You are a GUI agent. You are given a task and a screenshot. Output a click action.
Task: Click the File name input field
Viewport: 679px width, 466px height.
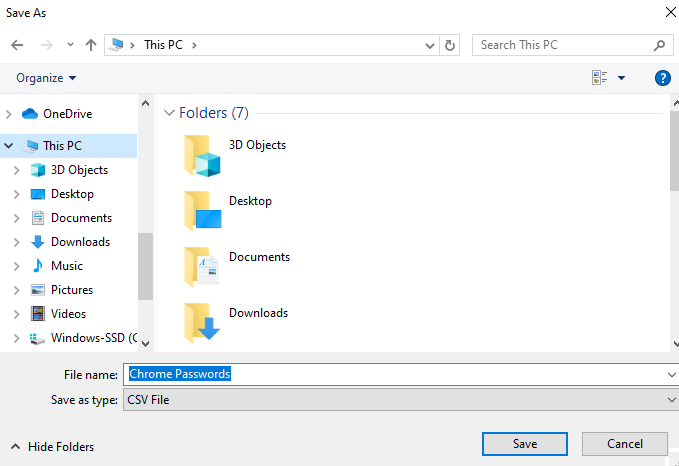[x=394, y=374]
